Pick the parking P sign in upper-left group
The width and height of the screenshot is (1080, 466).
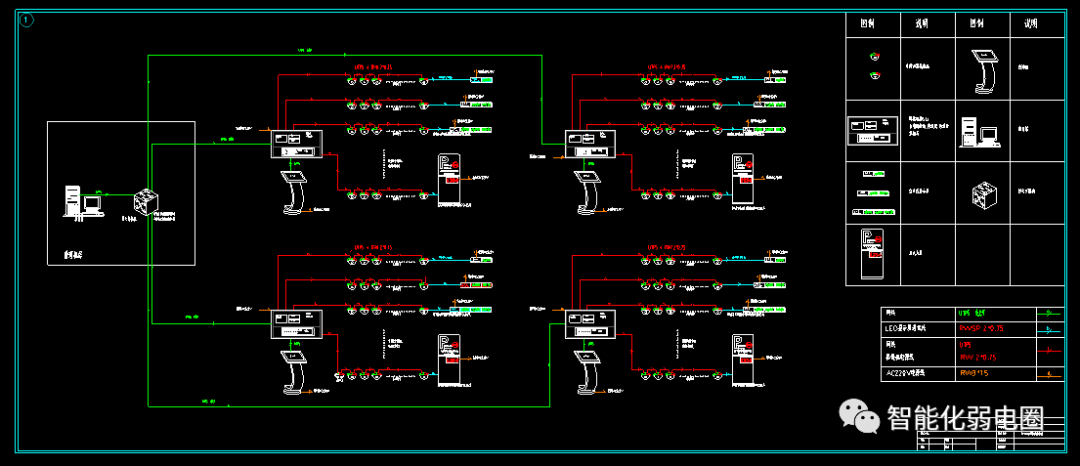pos(448,179)
